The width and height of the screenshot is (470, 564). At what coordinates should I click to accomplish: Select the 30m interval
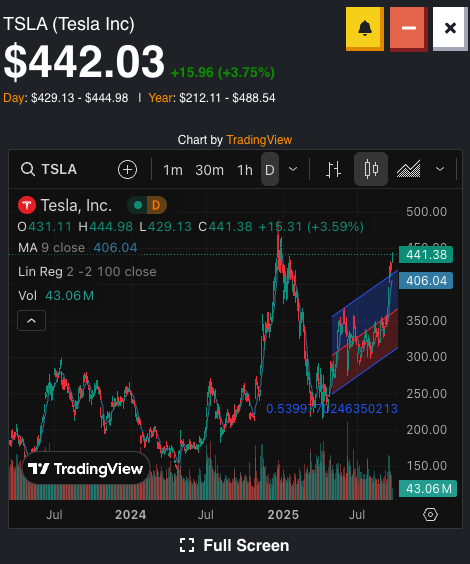tap(209, 170)
